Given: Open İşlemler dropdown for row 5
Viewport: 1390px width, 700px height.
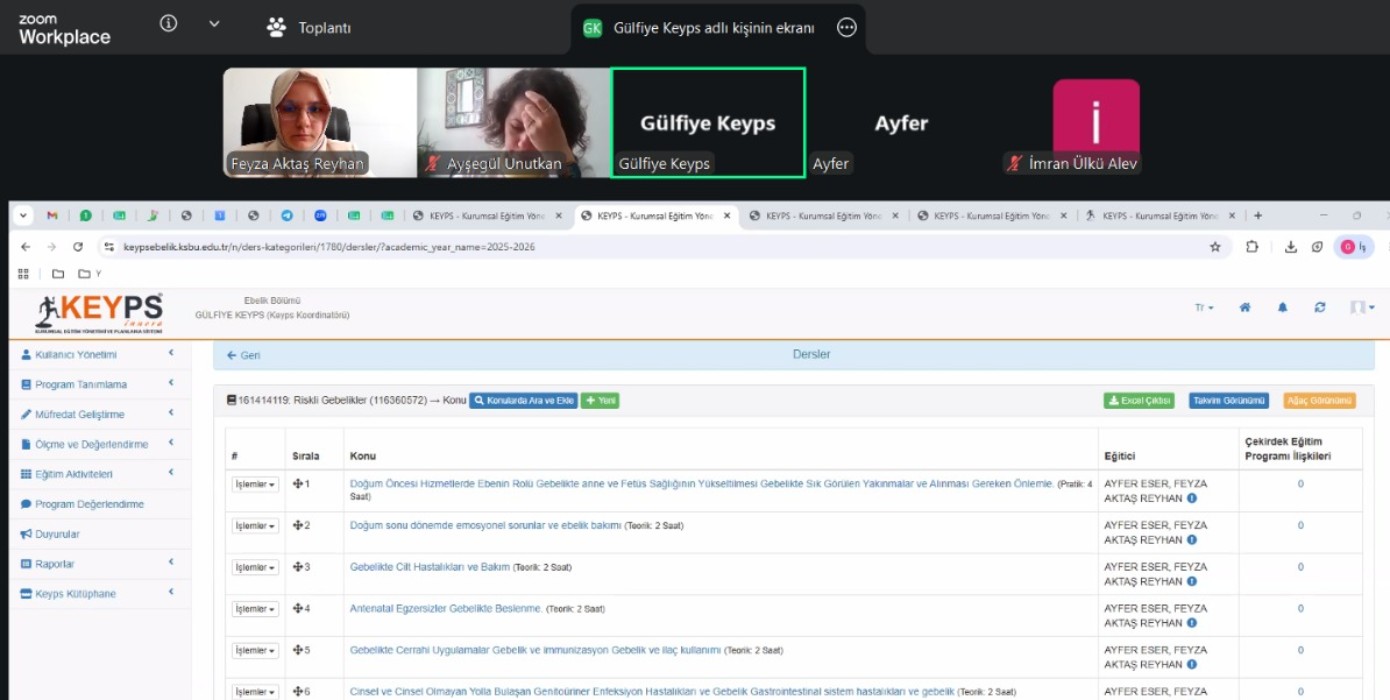Looking at the screenshot, I should [255, 650].
